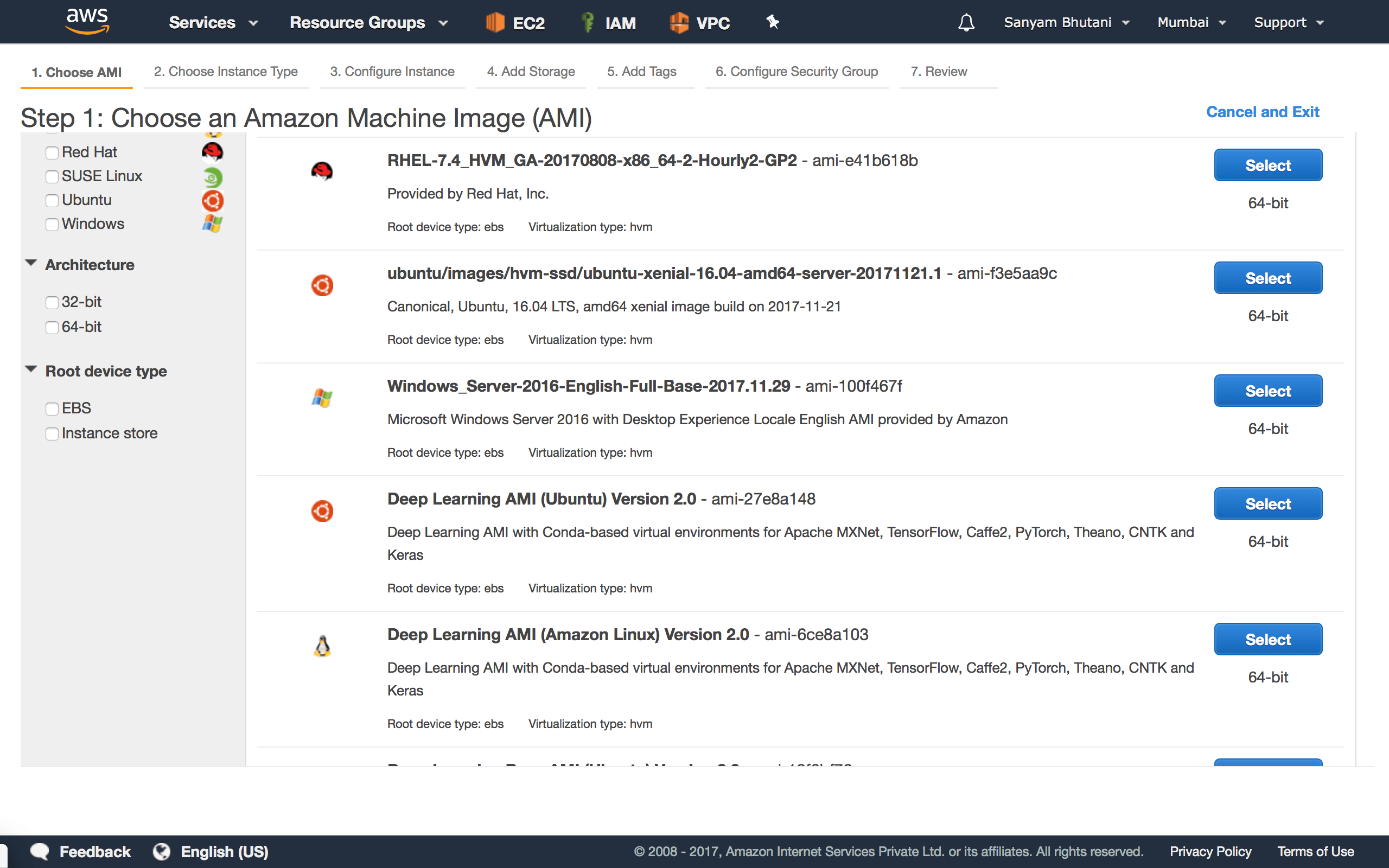Click the globe language icon
The width and height of the screenshot is (1389, 868).
click(162, 851)
